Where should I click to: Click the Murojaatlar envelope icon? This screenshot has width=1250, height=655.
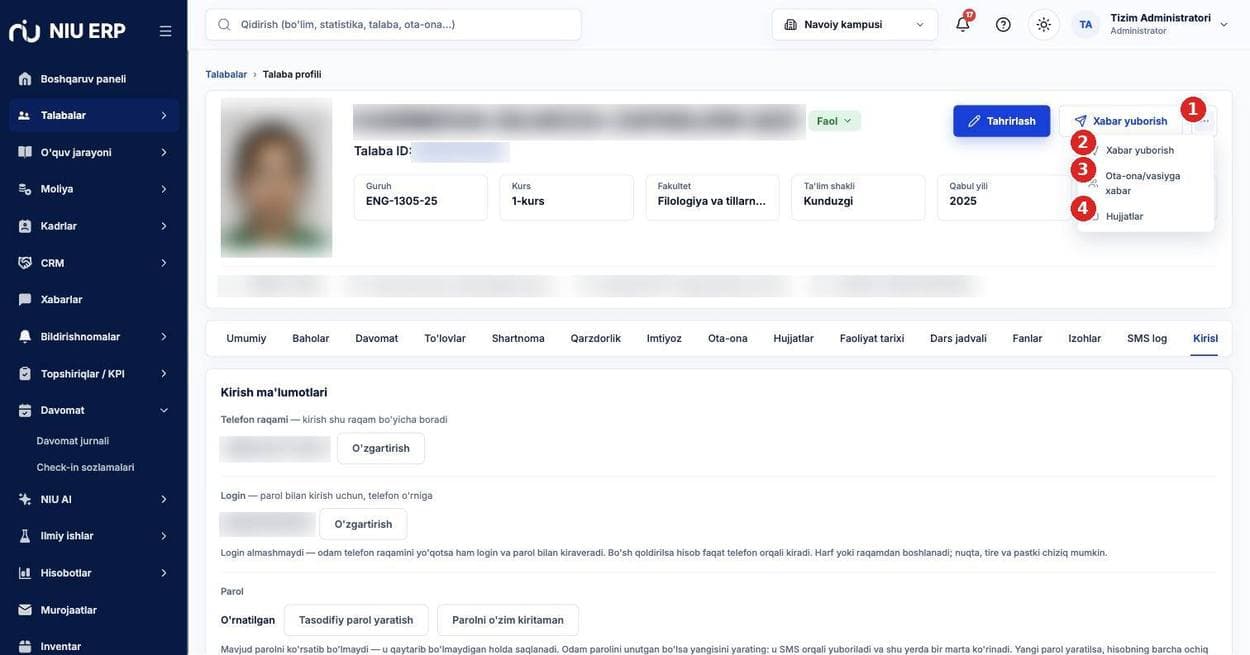[25, 610]
